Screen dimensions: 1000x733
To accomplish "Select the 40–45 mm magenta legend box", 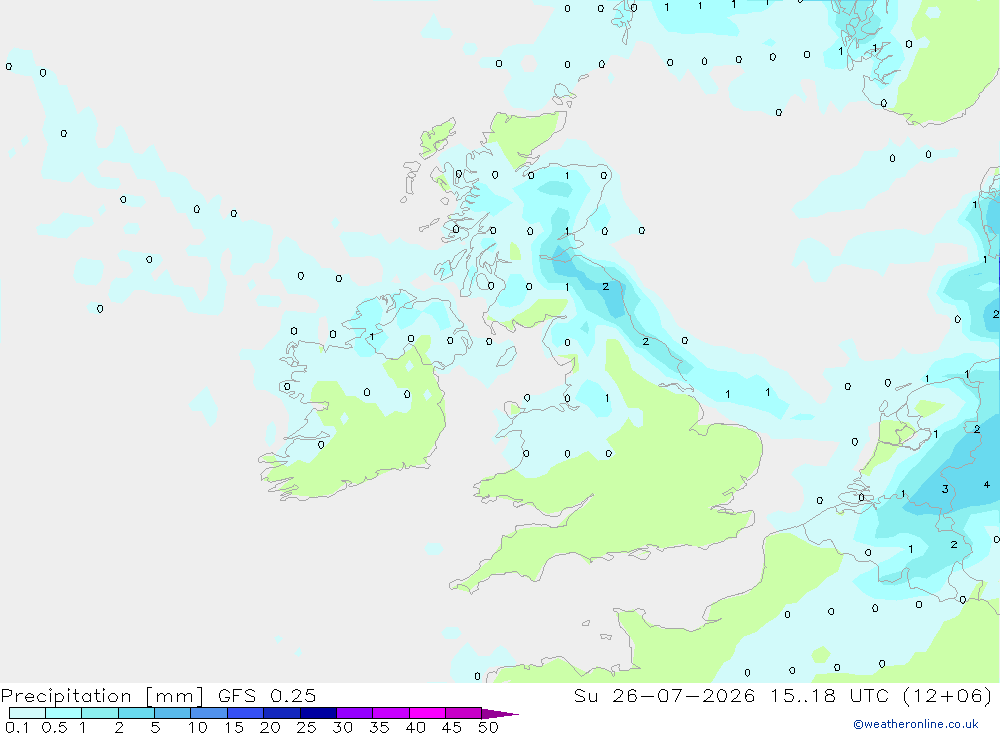I will [427, 713].
